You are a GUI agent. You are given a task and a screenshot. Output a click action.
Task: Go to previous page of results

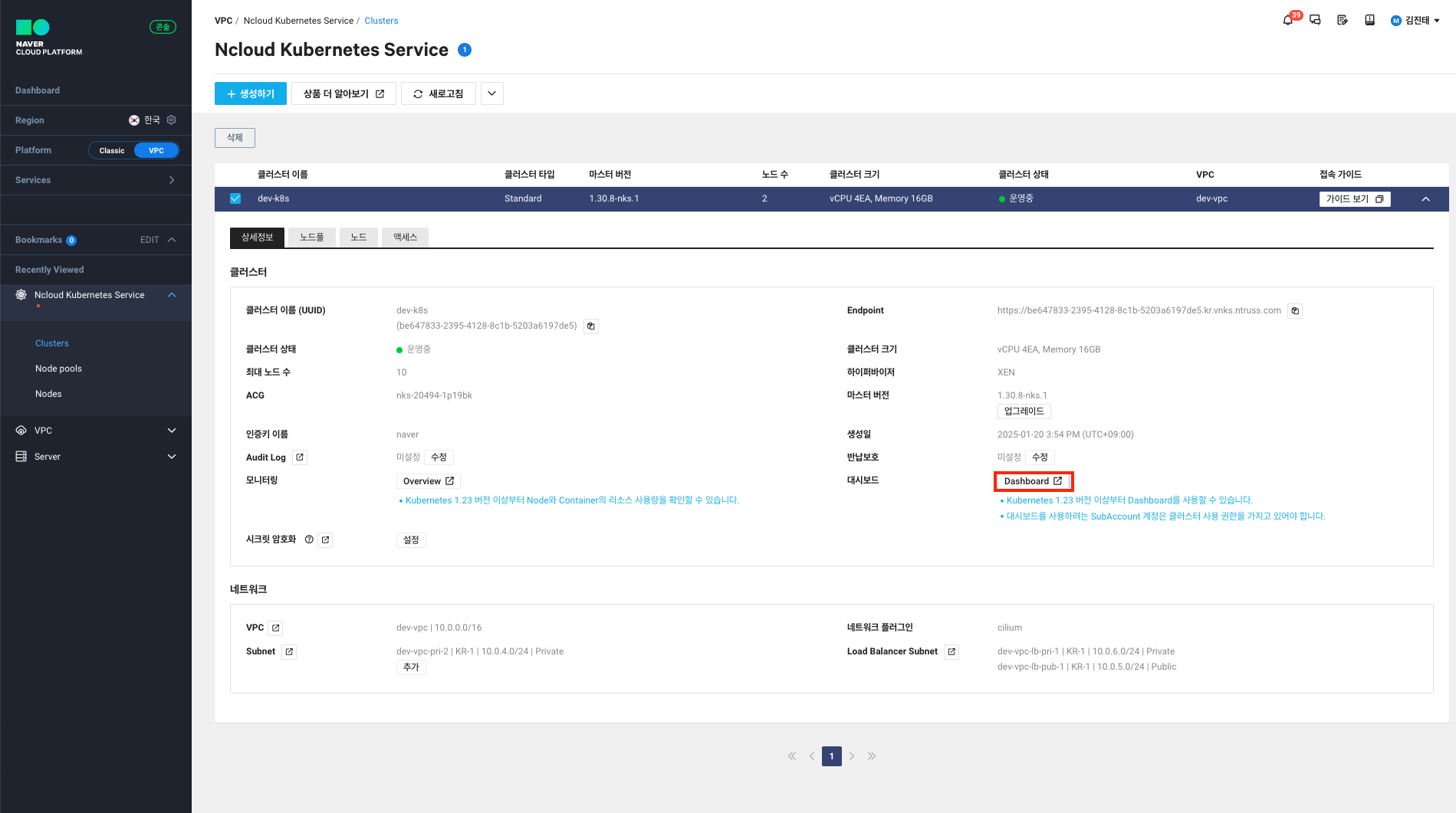pos(812,756)
